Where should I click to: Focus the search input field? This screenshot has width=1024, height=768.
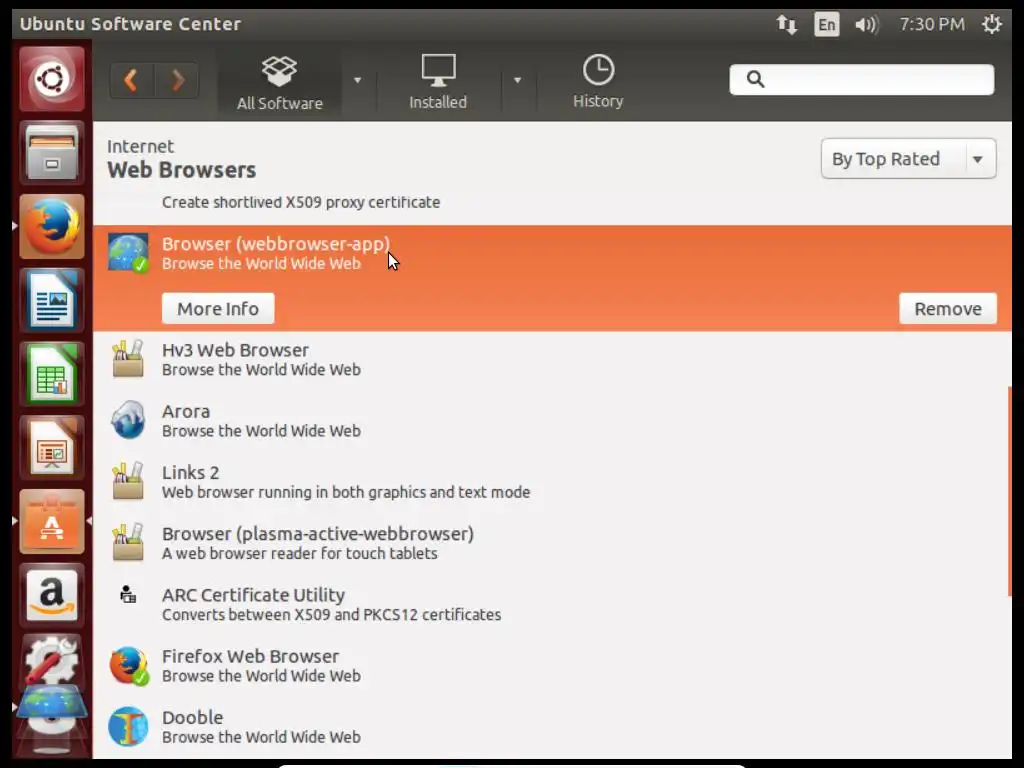[861, 79]
